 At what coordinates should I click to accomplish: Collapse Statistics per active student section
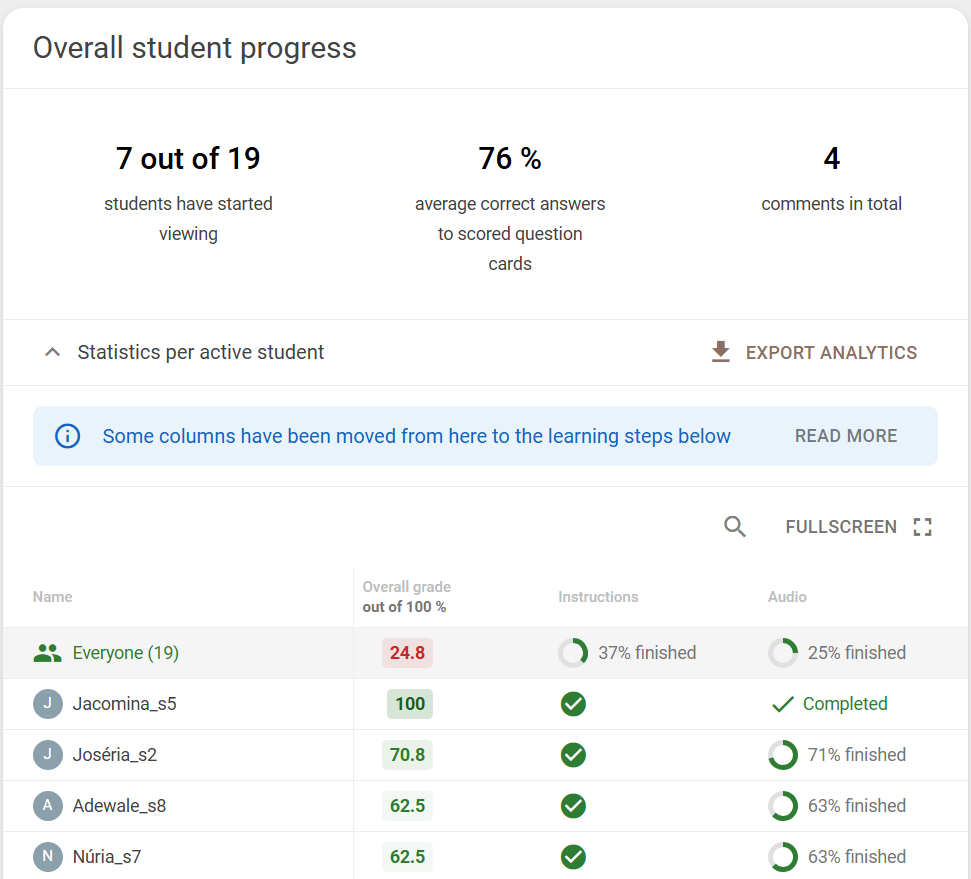[53, 352]
